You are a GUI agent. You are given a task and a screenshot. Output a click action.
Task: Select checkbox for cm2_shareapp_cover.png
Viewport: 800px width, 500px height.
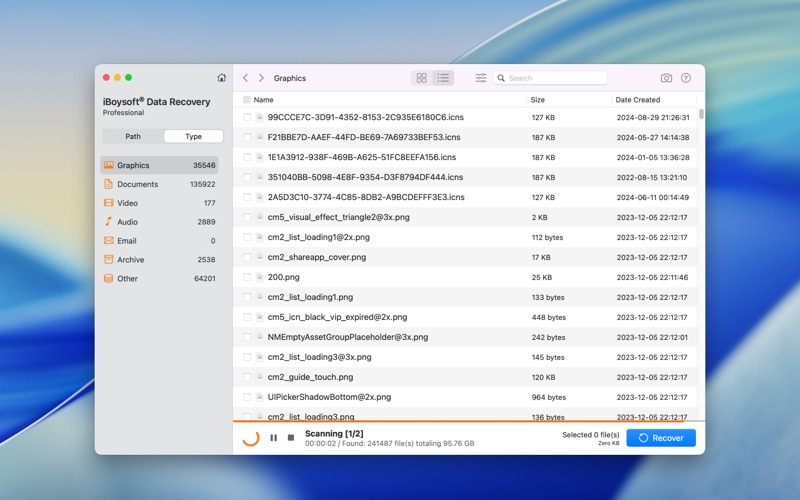247,257
